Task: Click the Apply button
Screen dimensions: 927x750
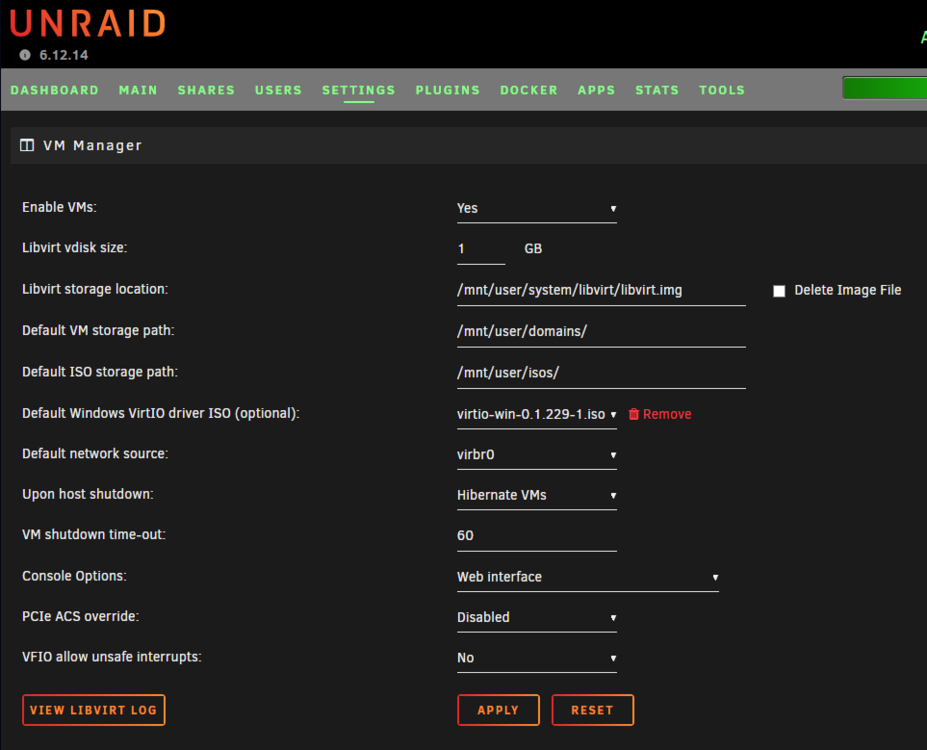Action: point(498,710)
